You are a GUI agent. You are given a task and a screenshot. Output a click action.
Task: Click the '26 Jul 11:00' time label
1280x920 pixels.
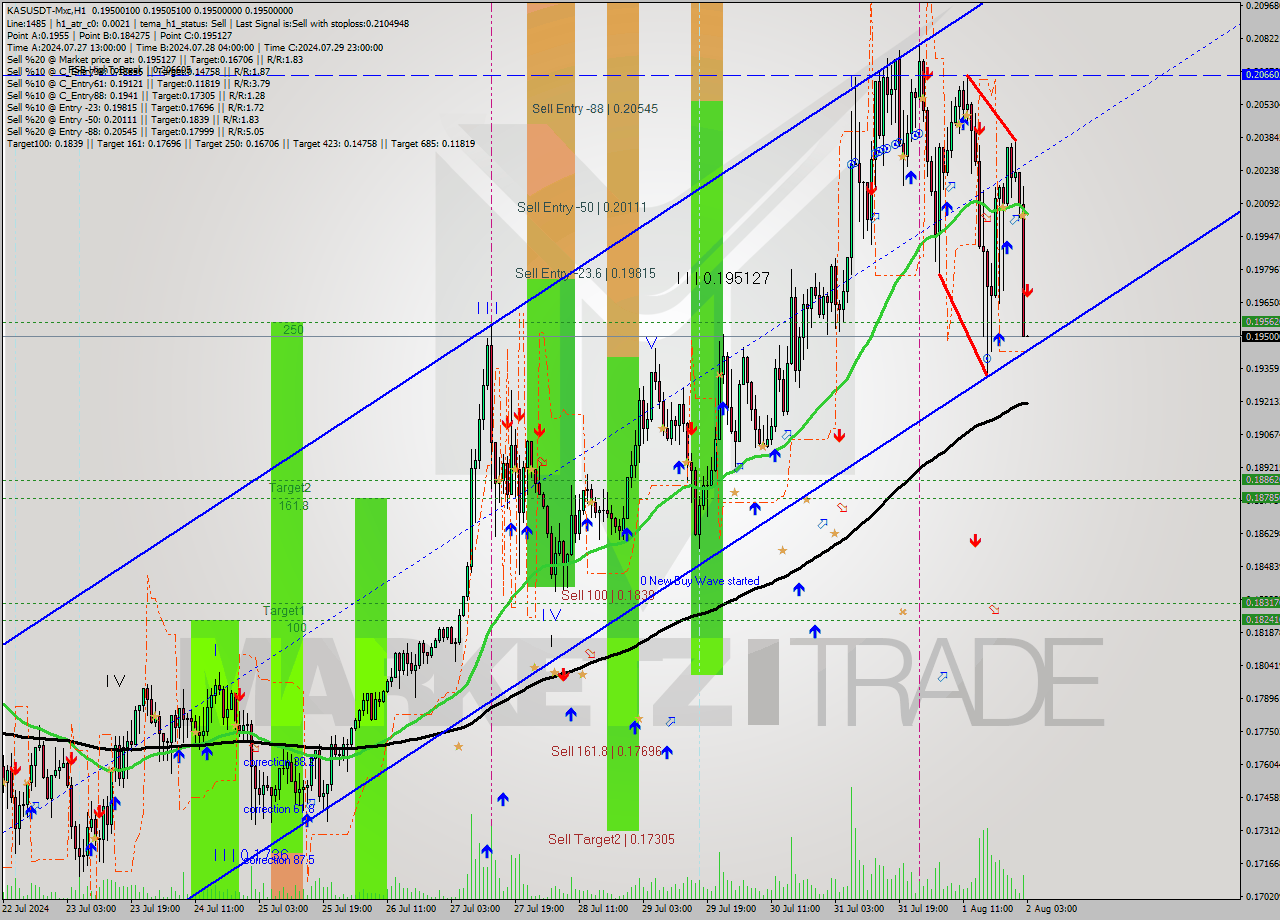click(x=411, y=909)
